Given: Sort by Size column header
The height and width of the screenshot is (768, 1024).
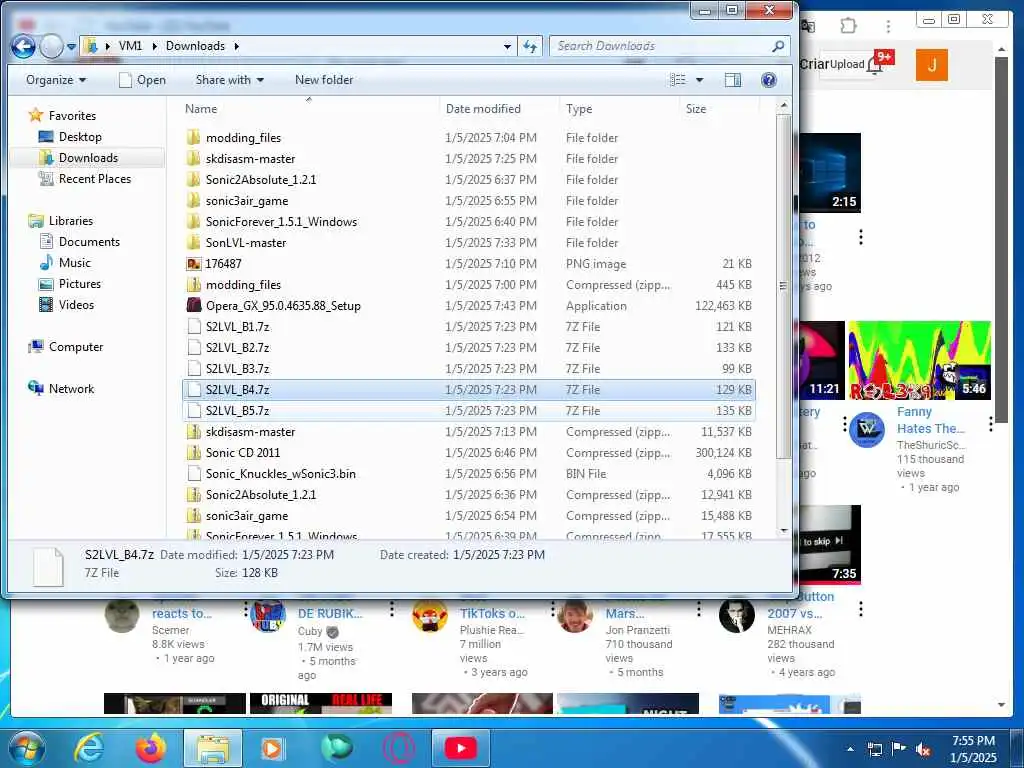Looking at the screenshot, I should pyautogui.click(x=696, y=109).
